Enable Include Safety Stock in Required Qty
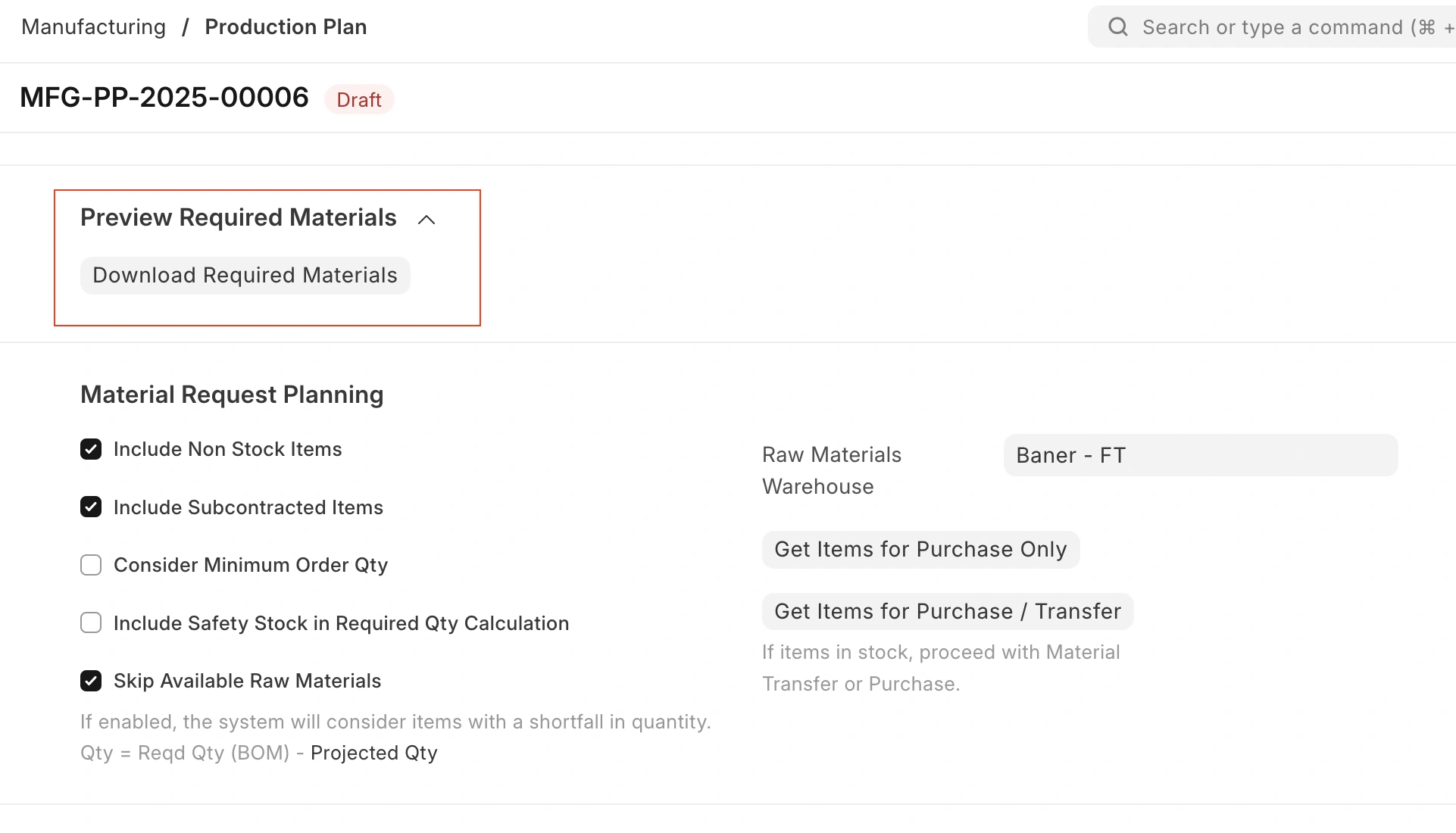The width and height of the screenshot is (1456, 833). click(x=91, y=623)
